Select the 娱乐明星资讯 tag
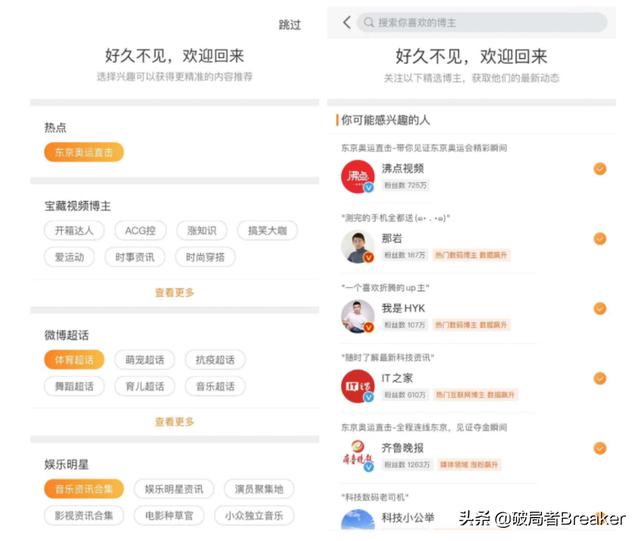Screen dimensions: 640x541 [174, 489]
